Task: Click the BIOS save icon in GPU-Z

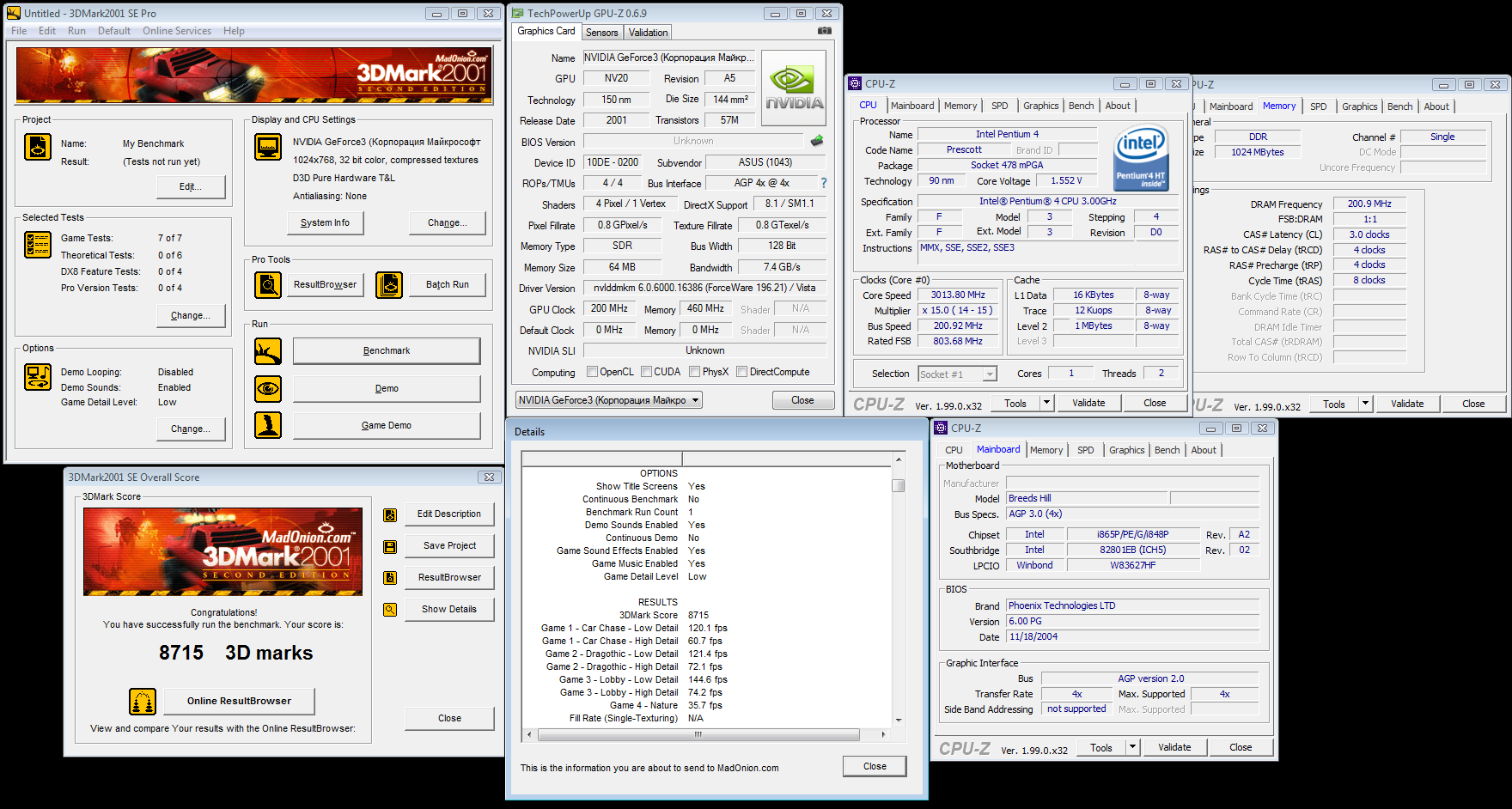Action: pyautogui.click(x=817, y=141)
